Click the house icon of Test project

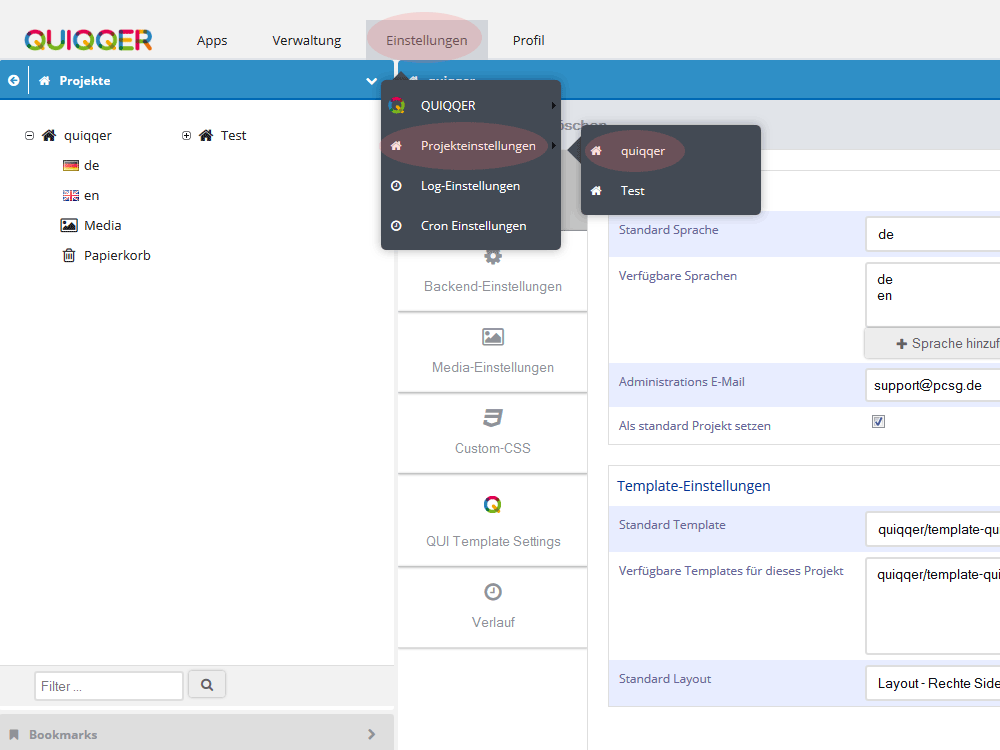pyautogui.click(x=206, y=135)
